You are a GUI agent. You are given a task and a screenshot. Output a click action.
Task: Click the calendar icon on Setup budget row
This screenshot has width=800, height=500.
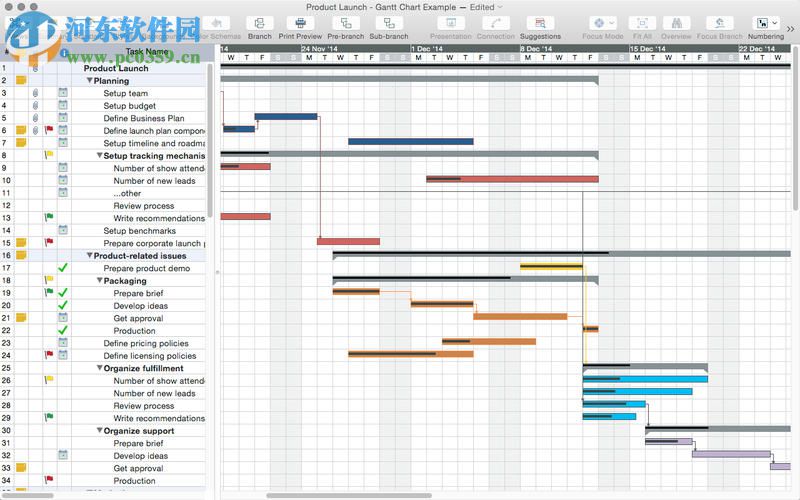tap(63, 105)
